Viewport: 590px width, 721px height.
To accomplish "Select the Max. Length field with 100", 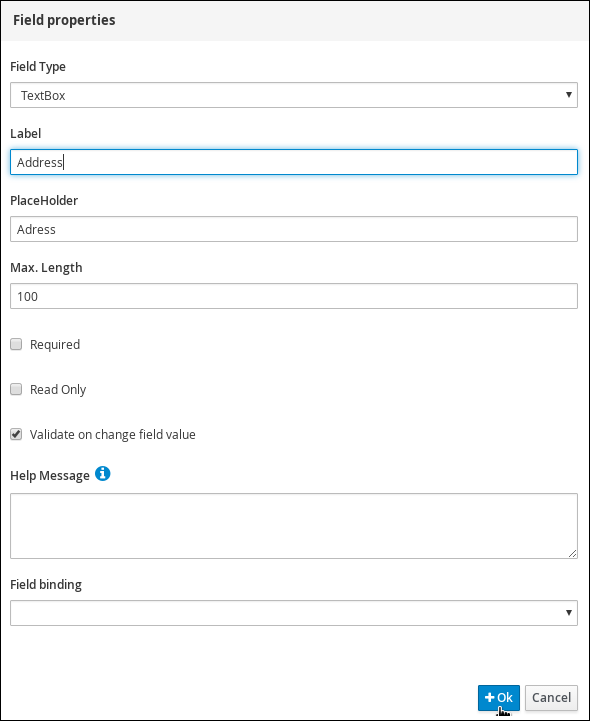I will click(x=294, y=296).
